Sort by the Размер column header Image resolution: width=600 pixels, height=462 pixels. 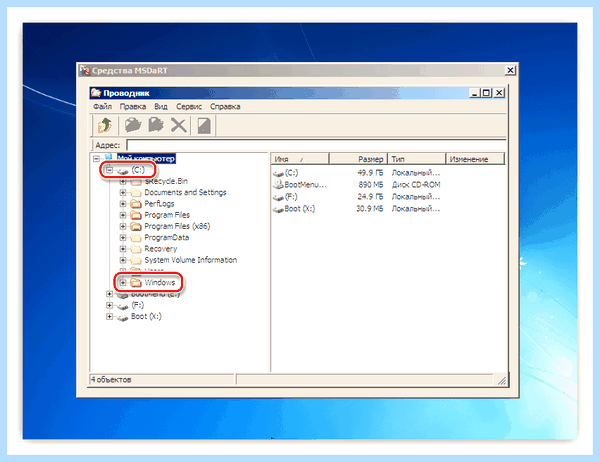pyautogui.click(x=359, y=159)
